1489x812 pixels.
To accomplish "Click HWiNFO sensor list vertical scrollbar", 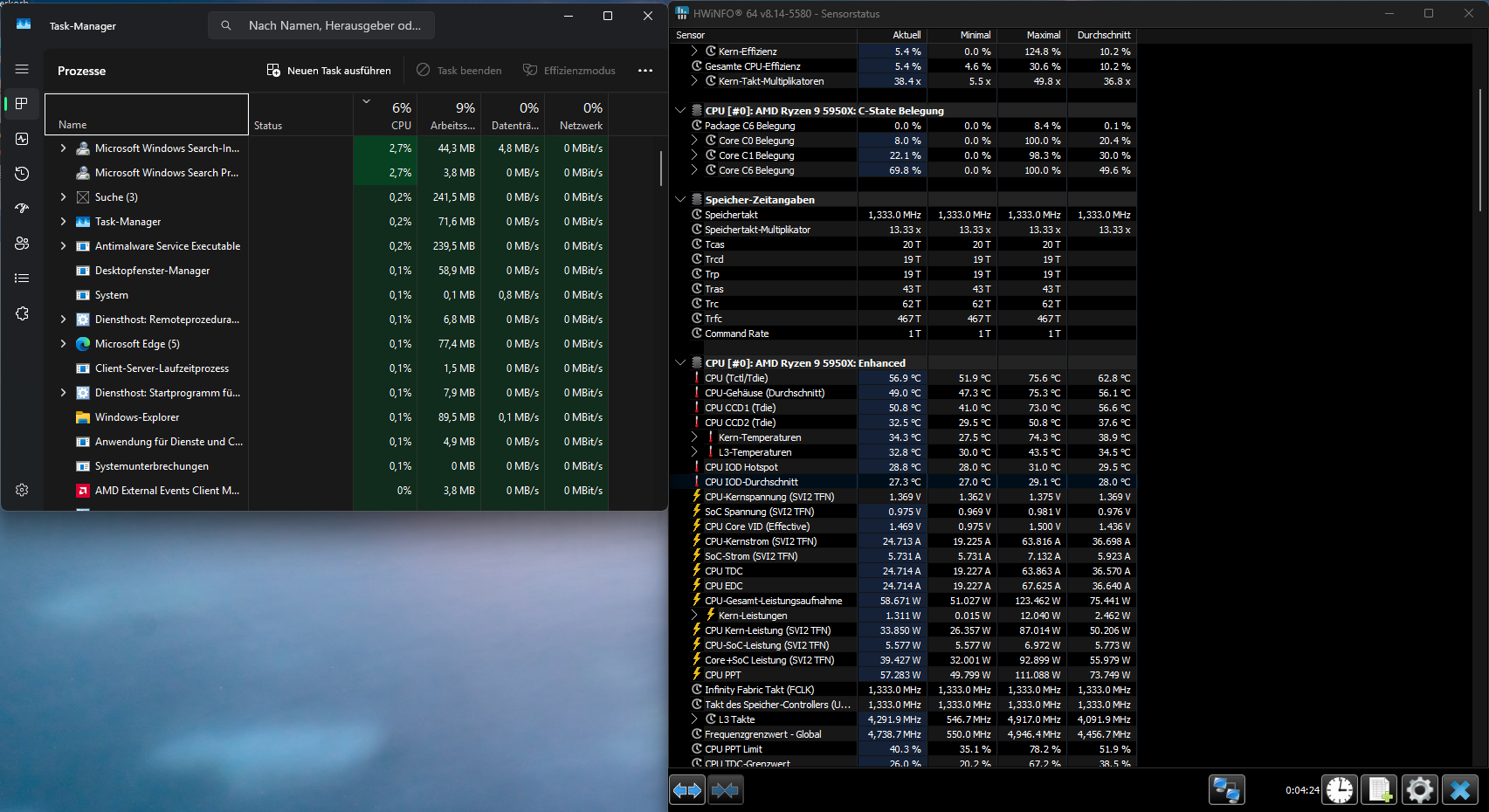I will coord(1479,149).
